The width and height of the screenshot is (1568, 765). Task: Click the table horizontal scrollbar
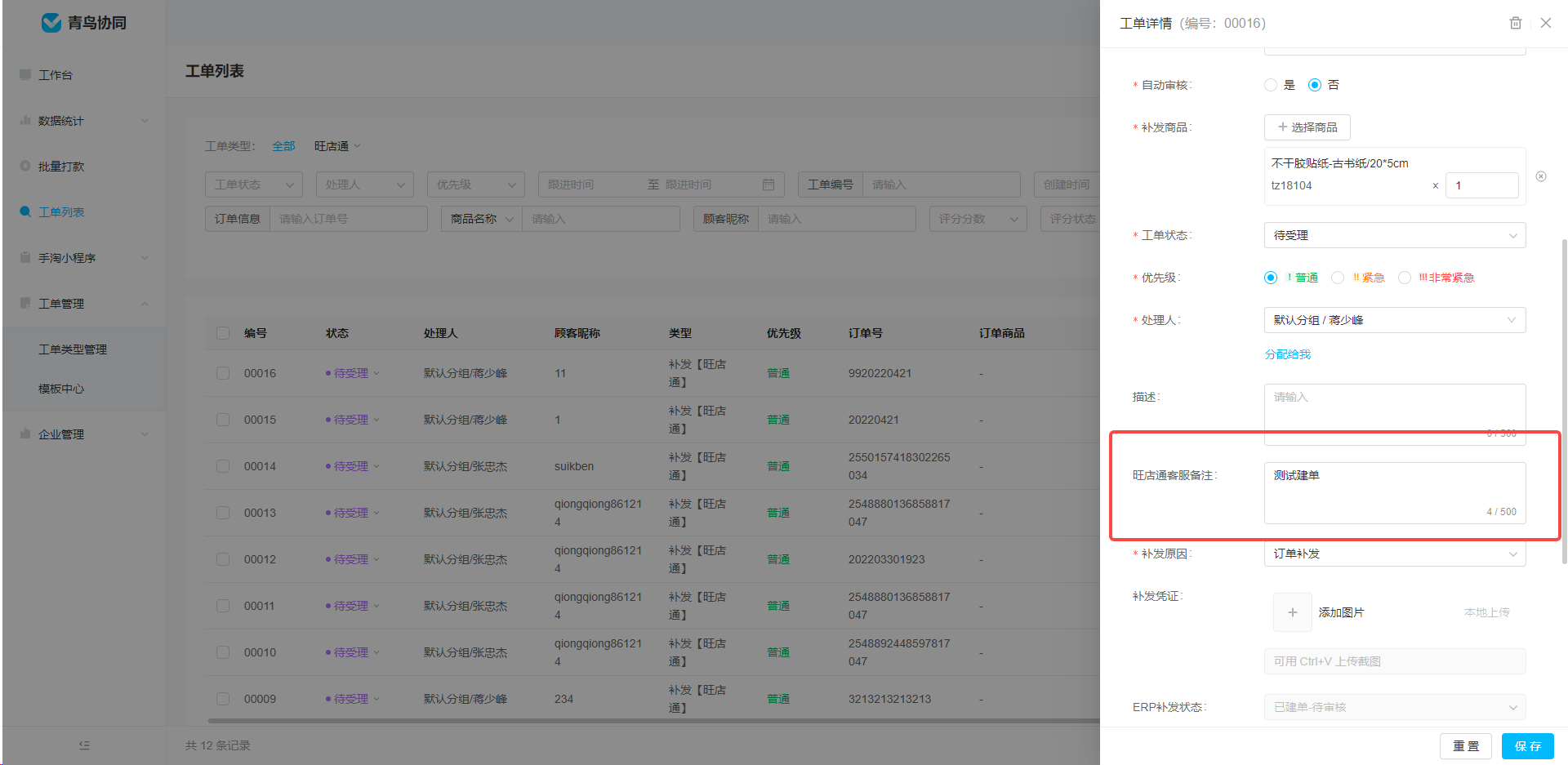click(653, 721)
